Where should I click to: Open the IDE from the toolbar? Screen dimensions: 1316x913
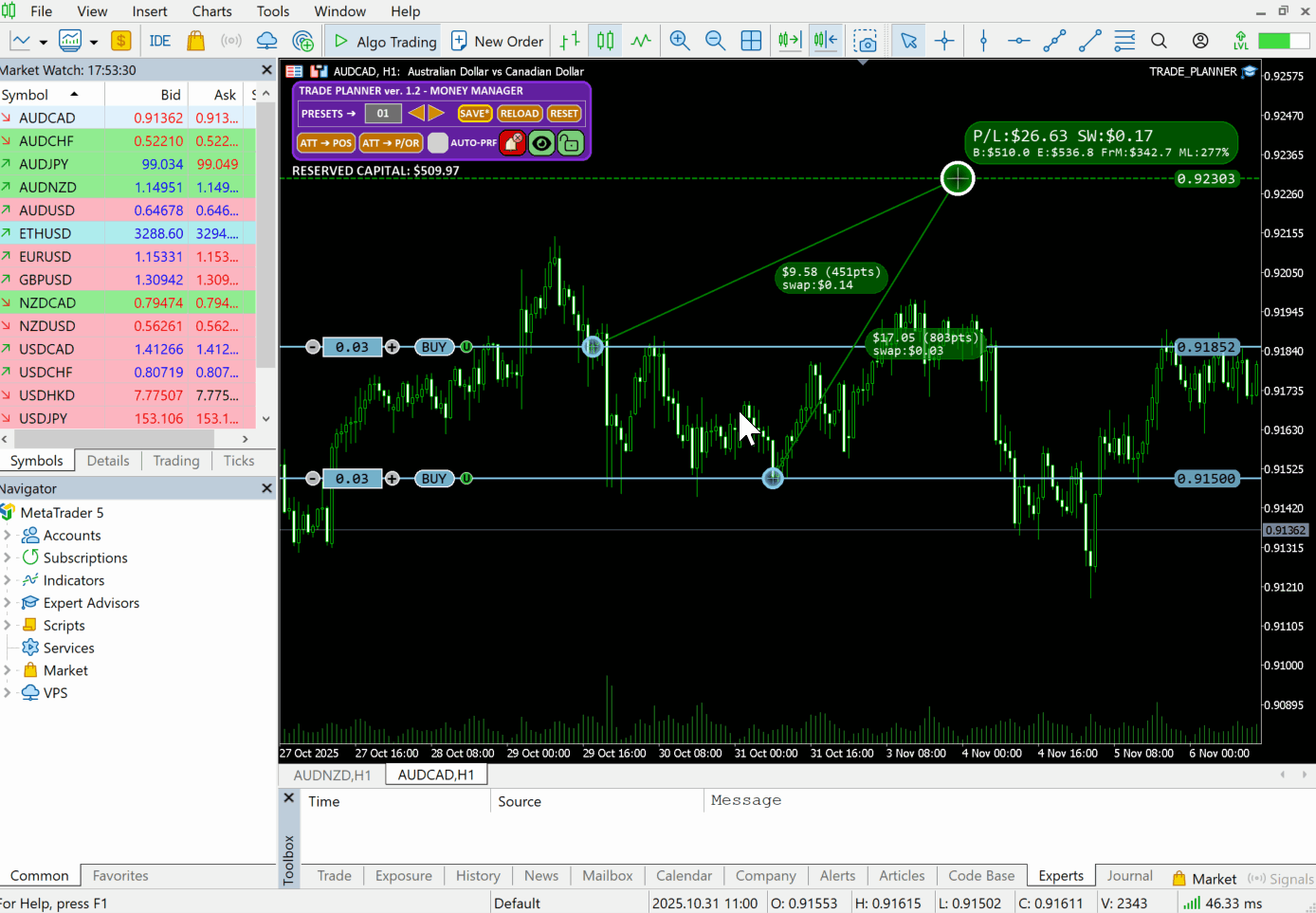(x=160, y=41)
